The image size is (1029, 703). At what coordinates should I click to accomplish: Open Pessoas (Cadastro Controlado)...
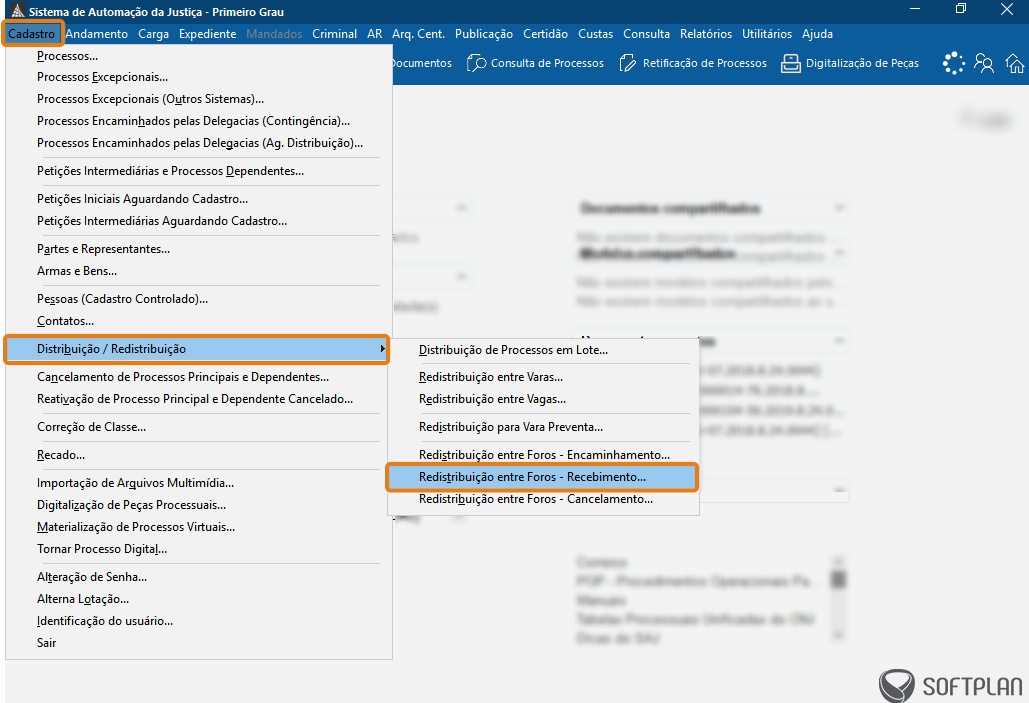pos(199,299)
